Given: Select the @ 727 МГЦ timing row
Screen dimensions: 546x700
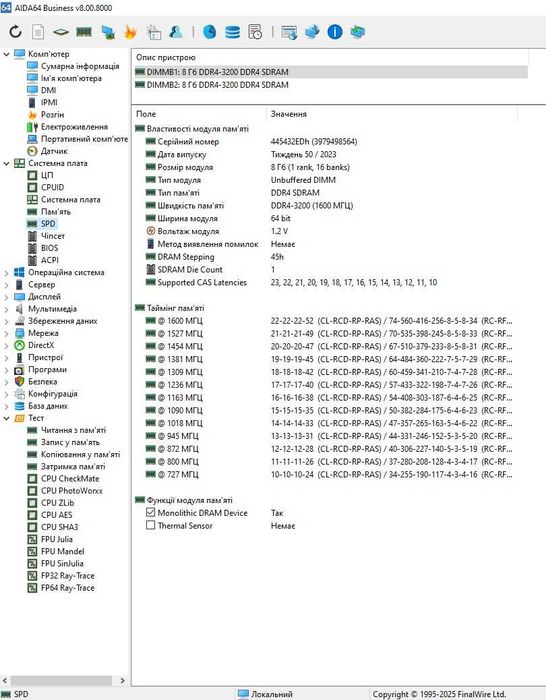Looking at the screenshot, I should pos(330,474).
